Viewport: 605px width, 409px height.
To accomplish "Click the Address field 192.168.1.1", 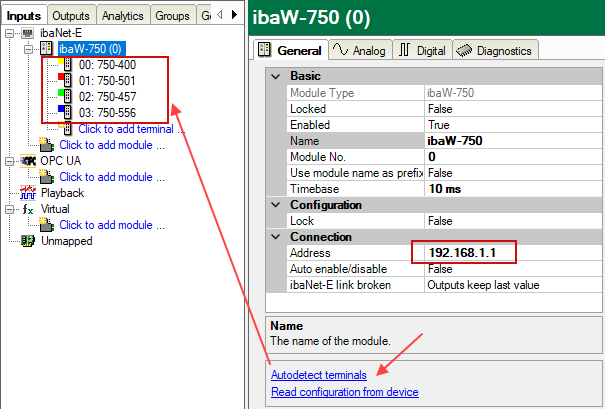I will click(x=464, y=252).
